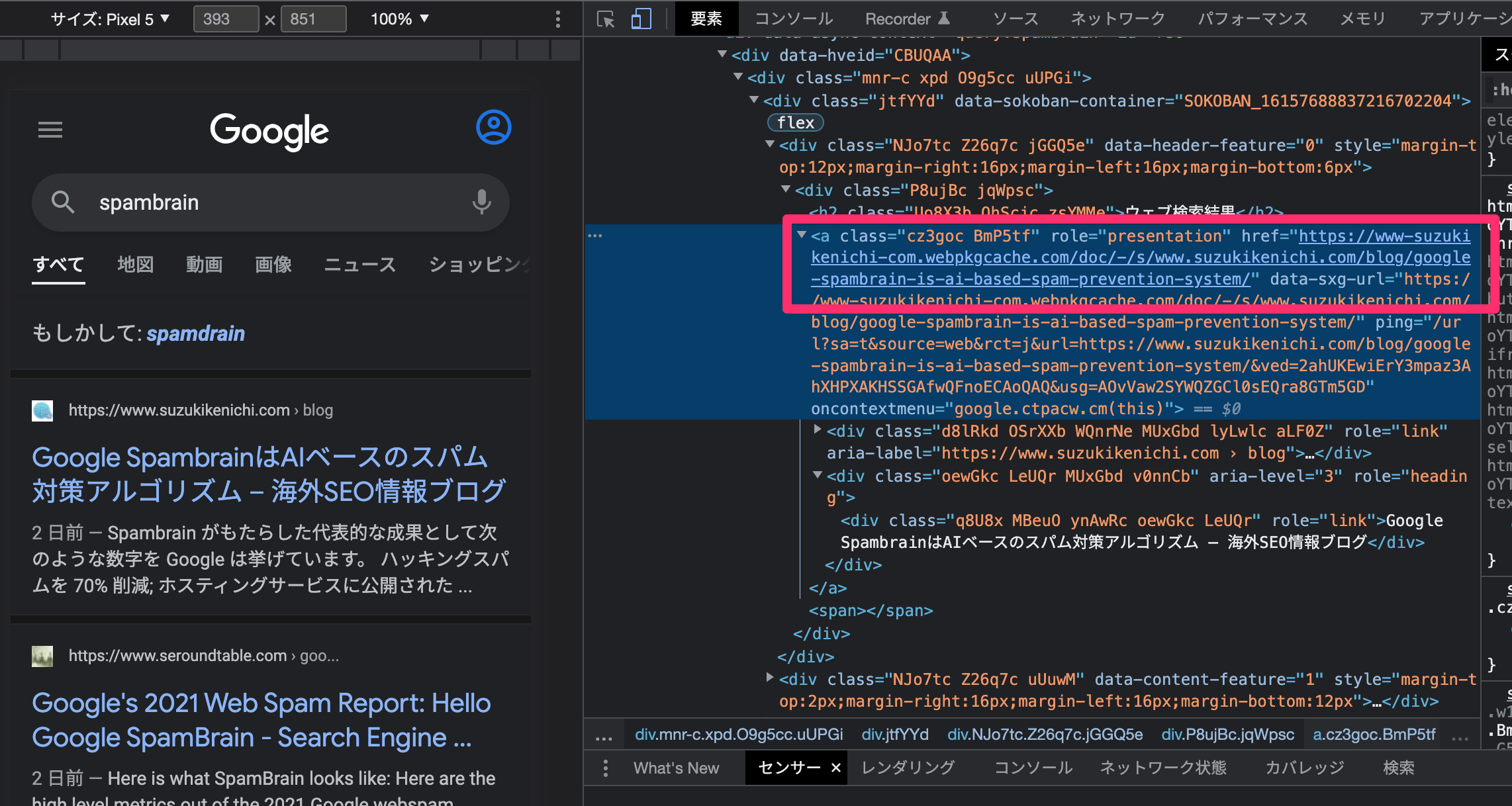Select the 地図 search filter

[x=136, y=265]
